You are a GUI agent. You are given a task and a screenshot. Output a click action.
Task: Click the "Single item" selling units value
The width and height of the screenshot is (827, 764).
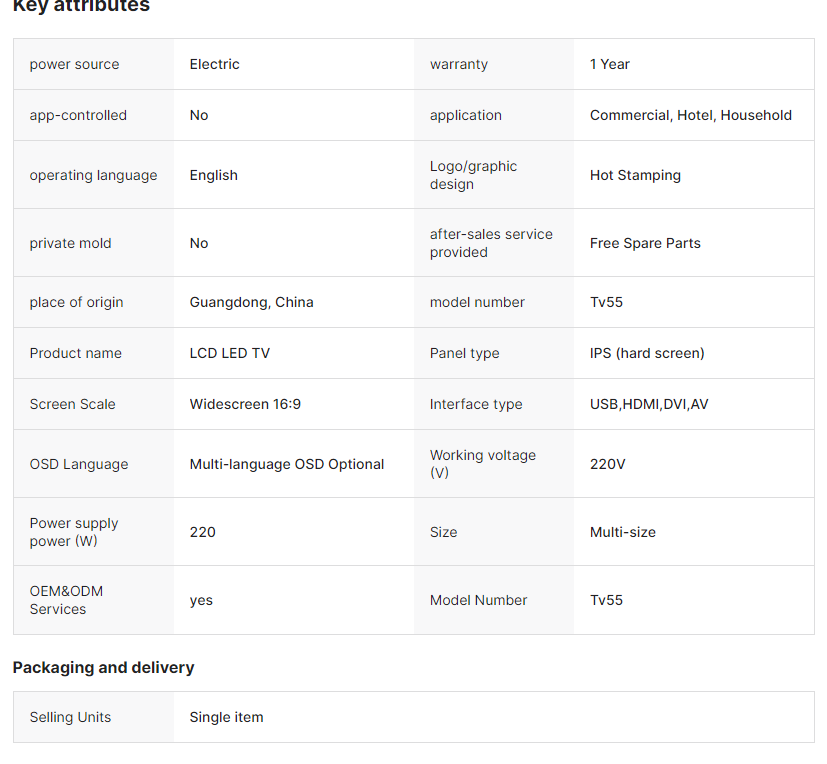(x=226, y=717)
